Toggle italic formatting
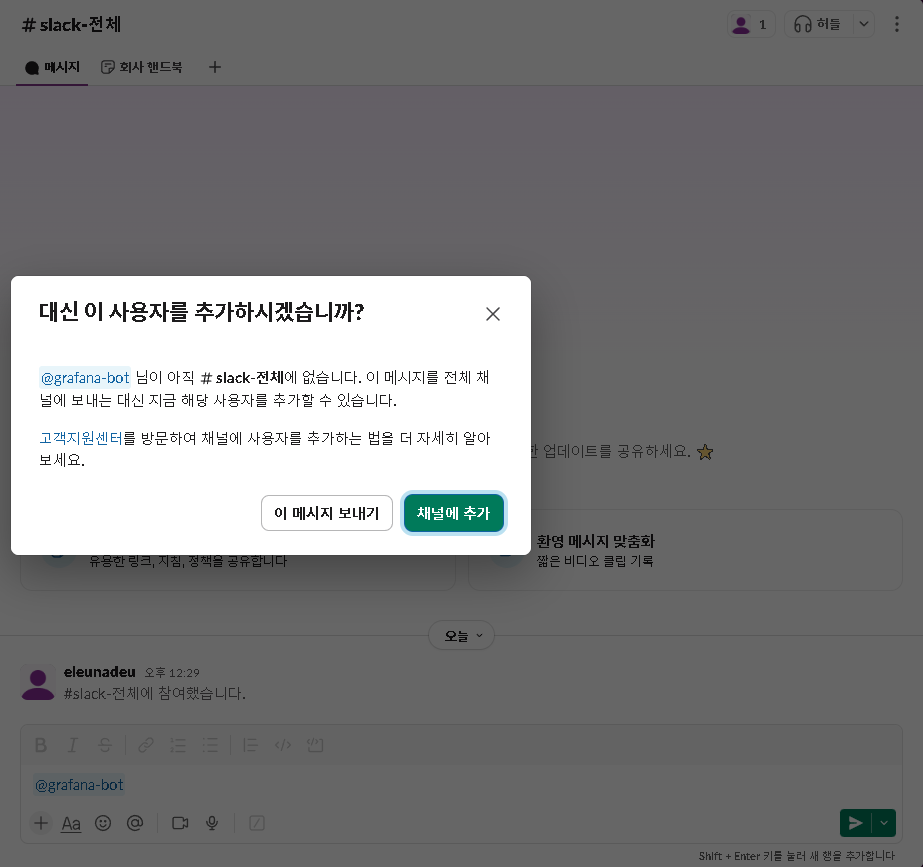The height and width of the screenshot is (867, 923). coord(73,745)
